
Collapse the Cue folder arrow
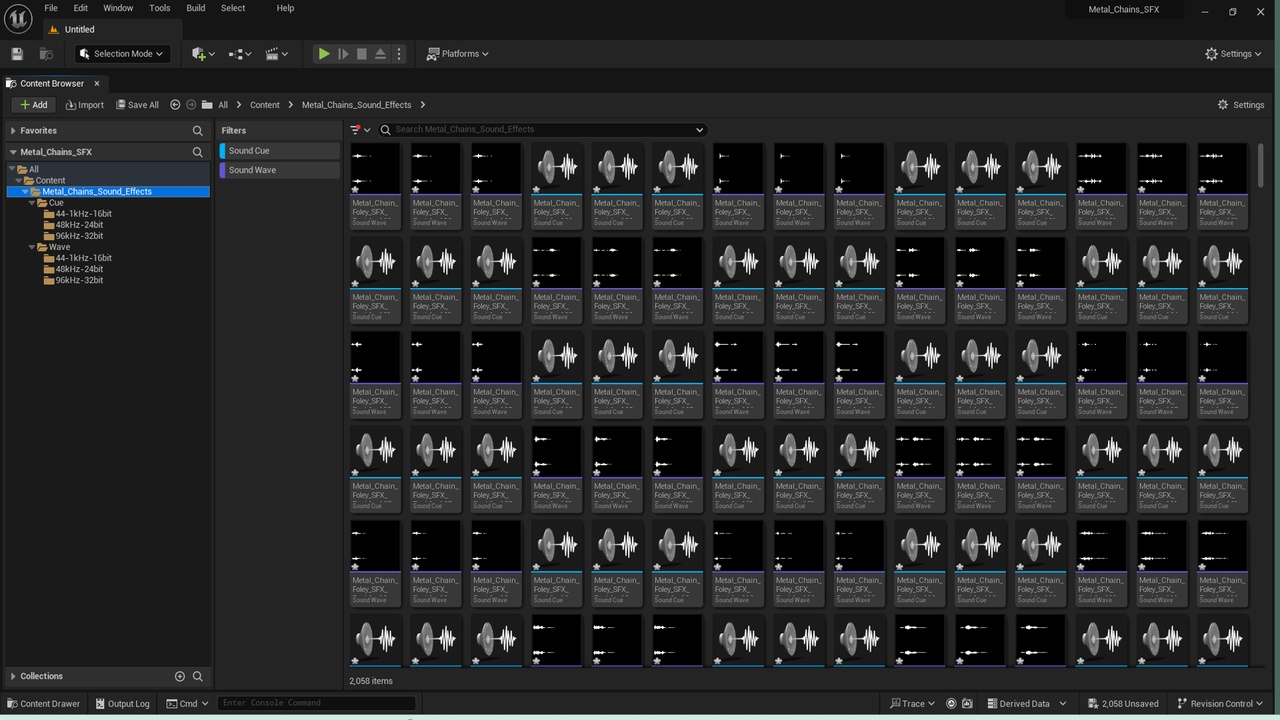click(x=32, y=202)
